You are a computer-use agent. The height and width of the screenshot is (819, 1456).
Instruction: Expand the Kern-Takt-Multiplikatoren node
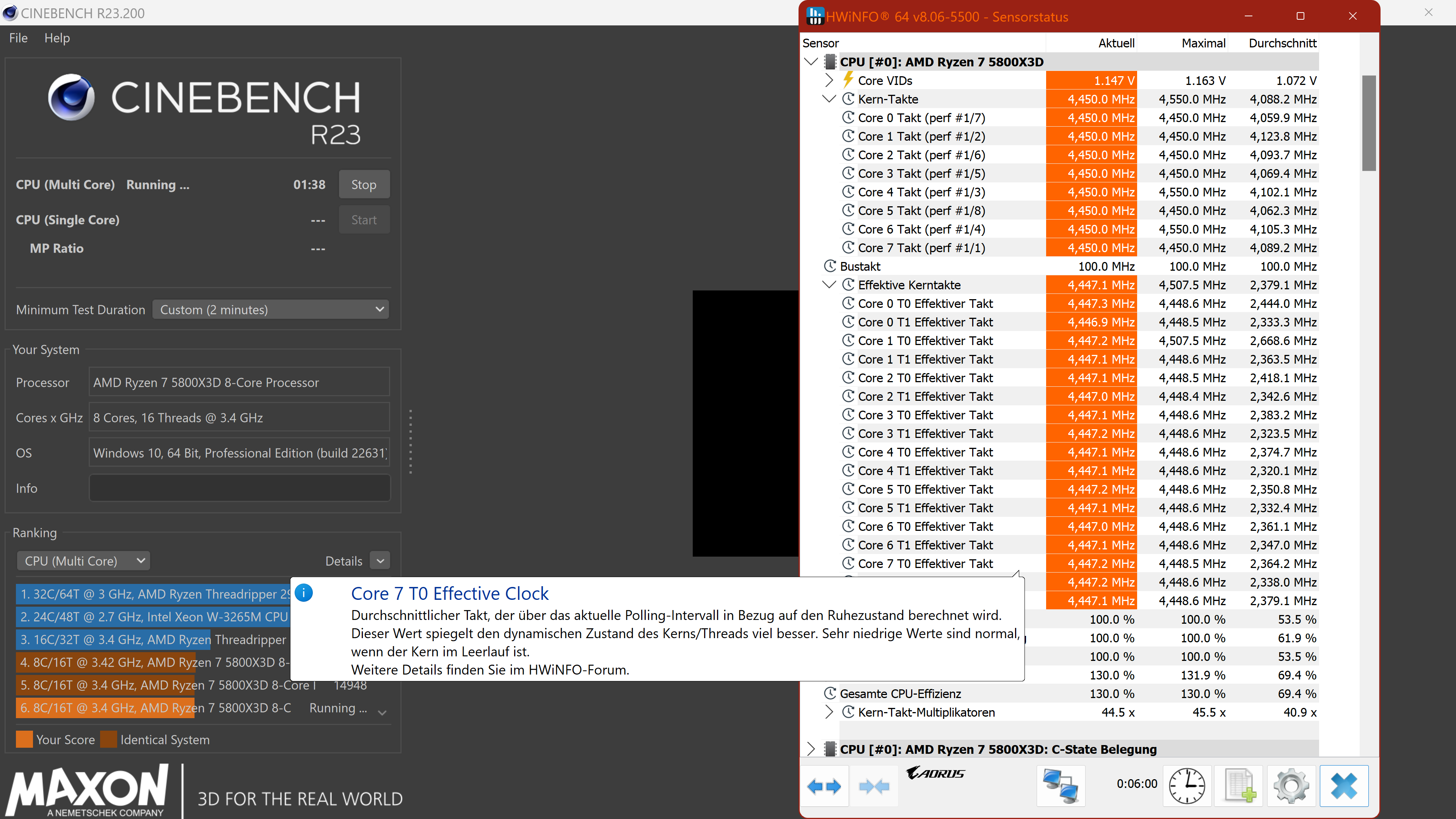point(829,712)
